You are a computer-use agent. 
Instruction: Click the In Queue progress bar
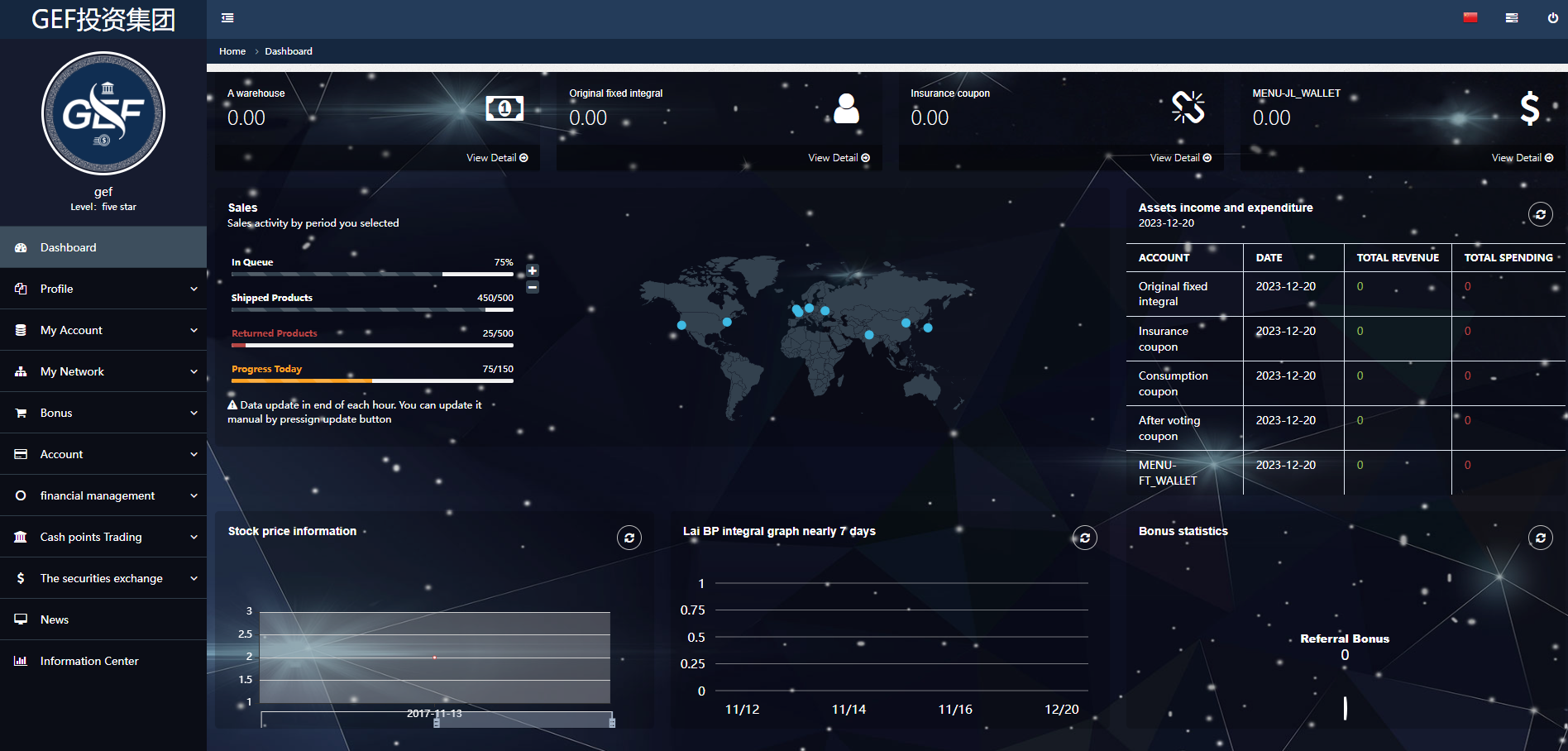pyautogui.click(x=372, y=274)
